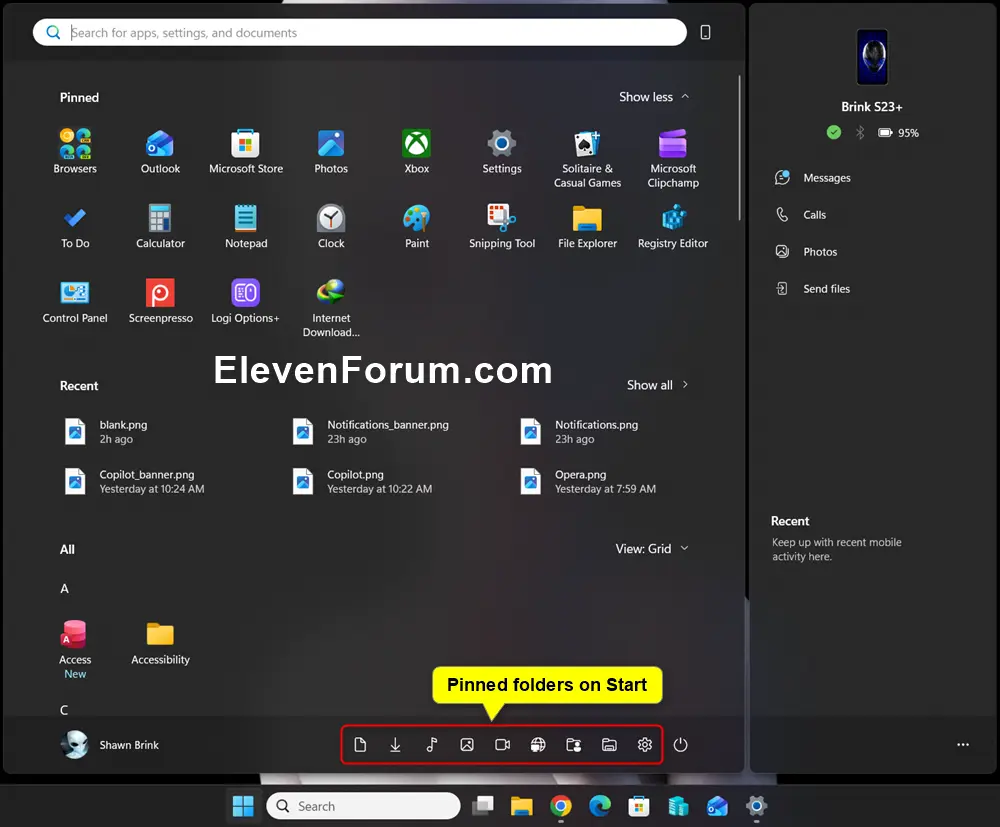Screen dimensions: 1000x827
Task: Open the Clock app
Action: [x=331, y=226]
